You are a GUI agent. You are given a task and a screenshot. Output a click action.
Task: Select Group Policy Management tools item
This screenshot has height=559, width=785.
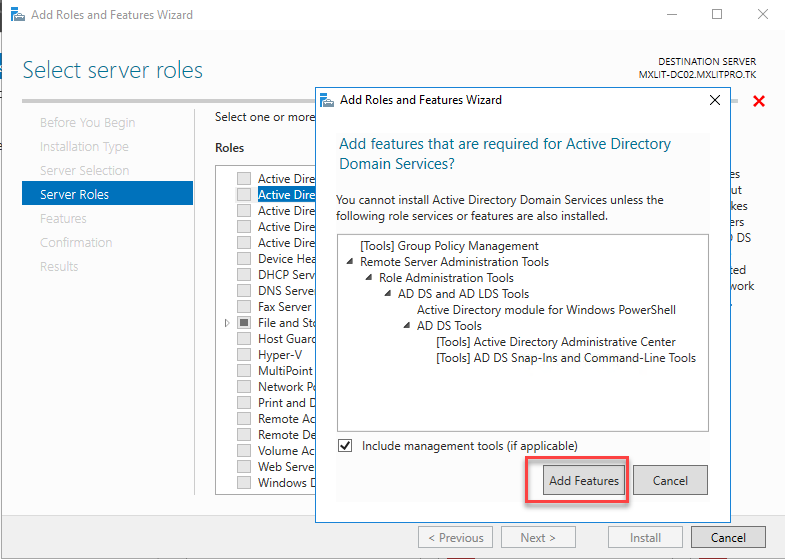point(449,246)
